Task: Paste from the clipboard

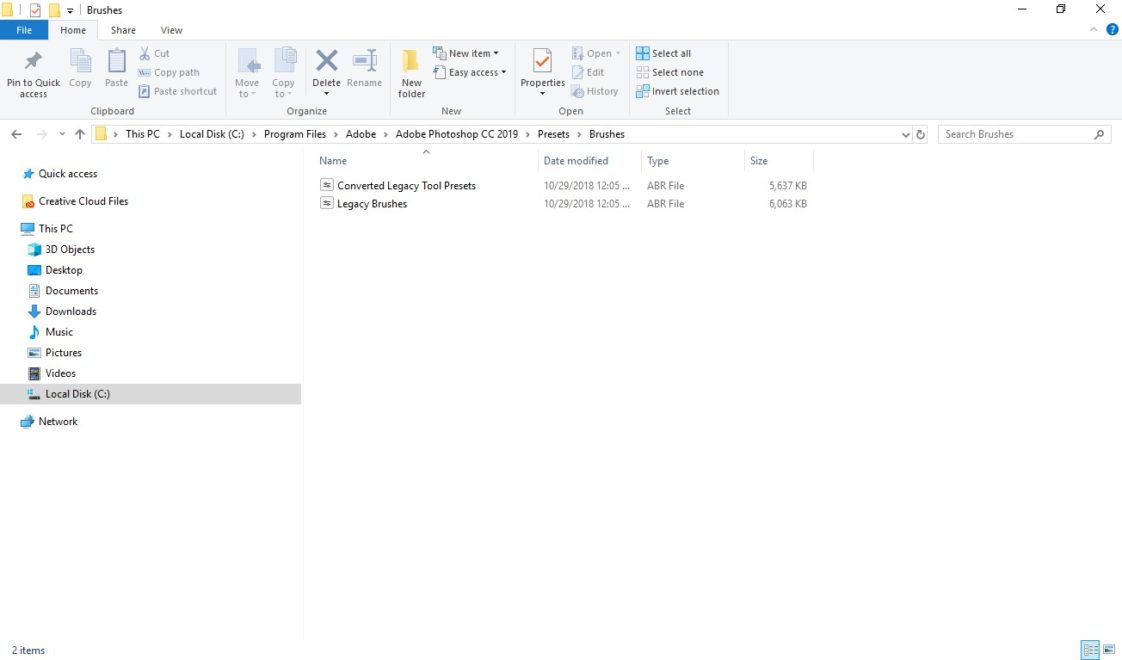Action: [x=116, y=72]
